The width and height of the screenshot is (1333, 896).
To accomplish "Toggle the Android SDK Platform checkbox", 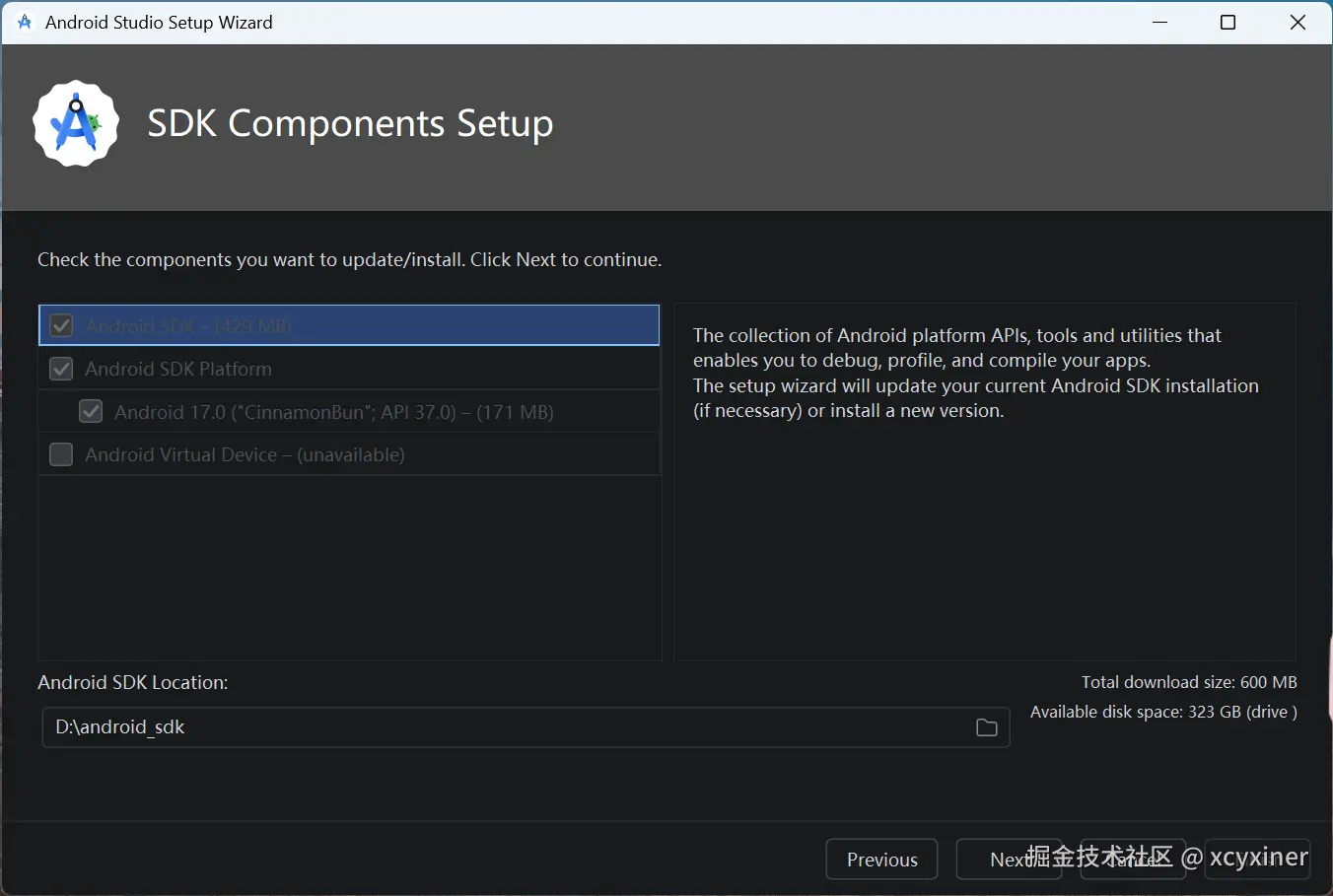I will 61,369.
